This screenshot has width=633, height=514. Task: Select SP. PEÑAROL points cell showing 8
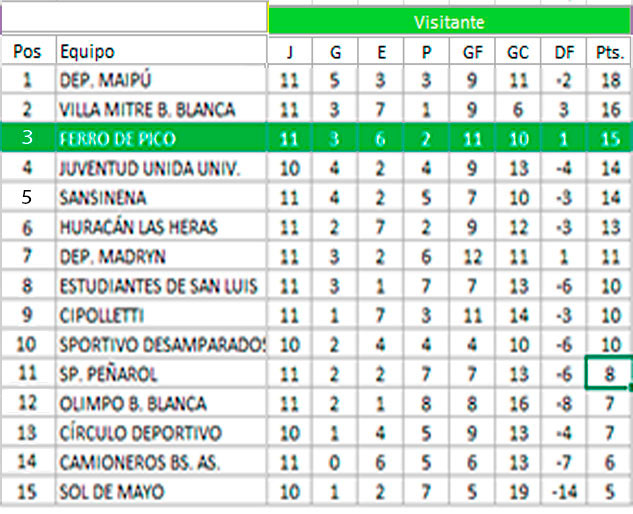(x=608, y=374)
